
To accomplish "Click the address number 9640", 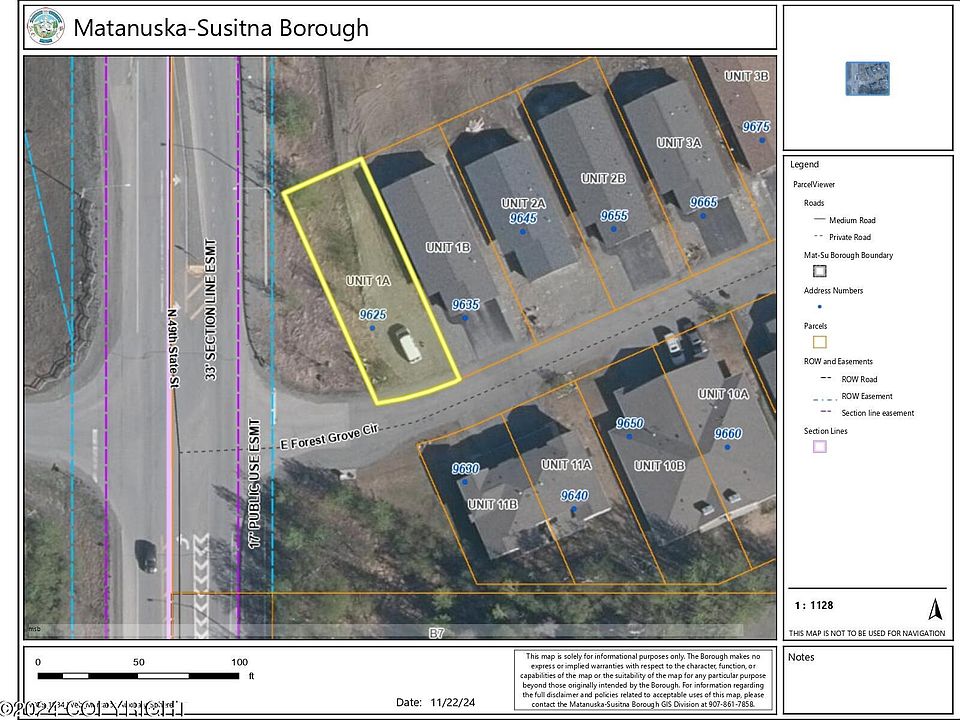I will (x=574, y=496).
